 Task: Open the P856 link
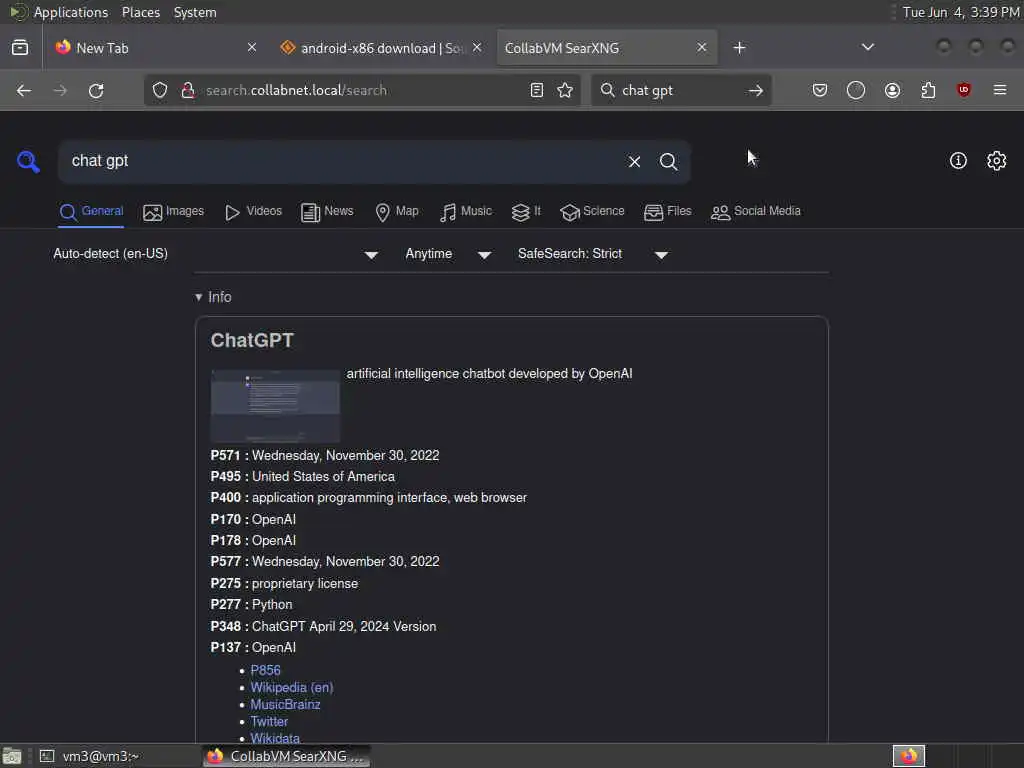[x=265, y=671]
